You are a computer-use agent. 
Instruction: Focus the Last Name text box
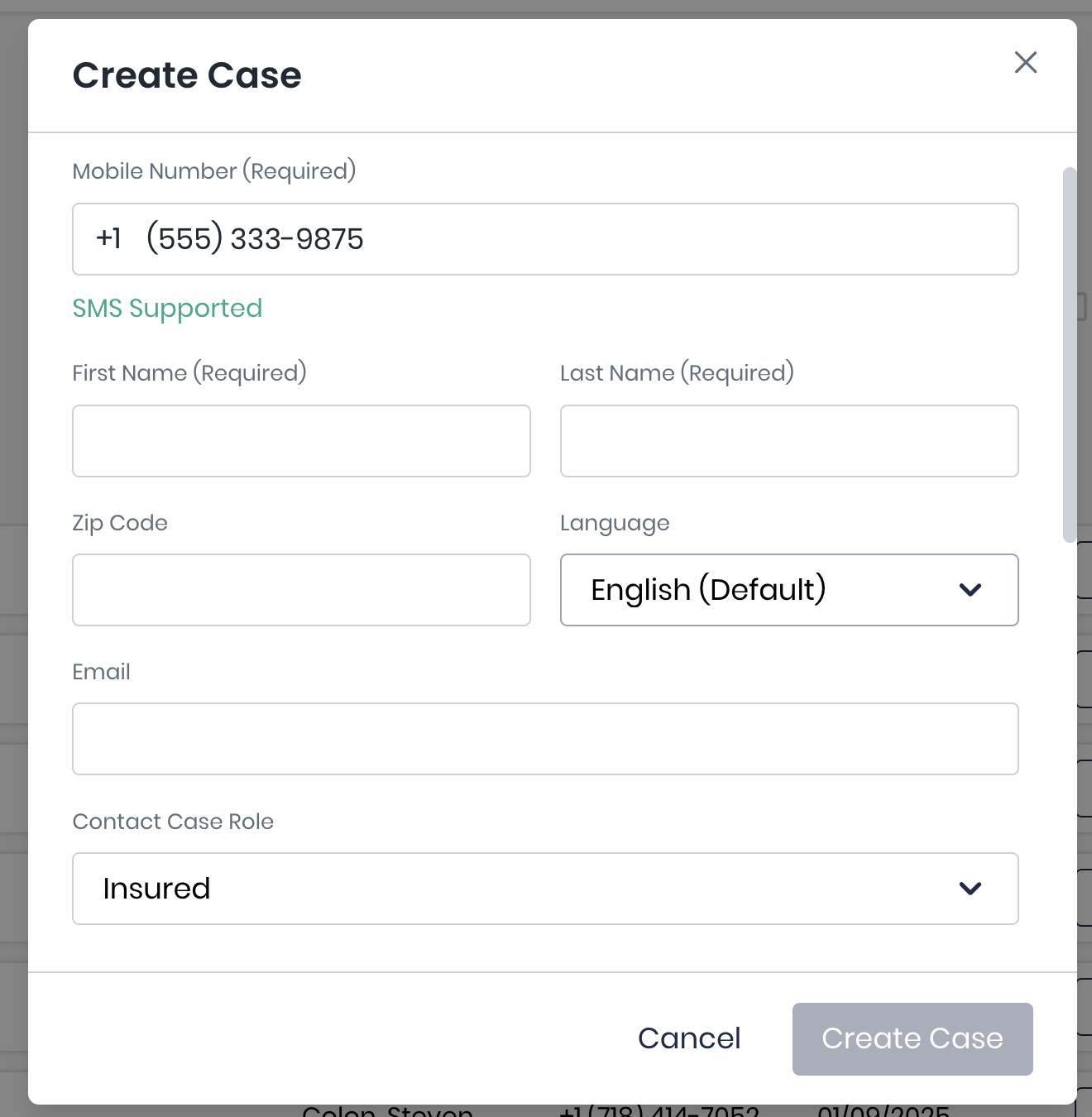pyautogui.click(x=788, y=441)
